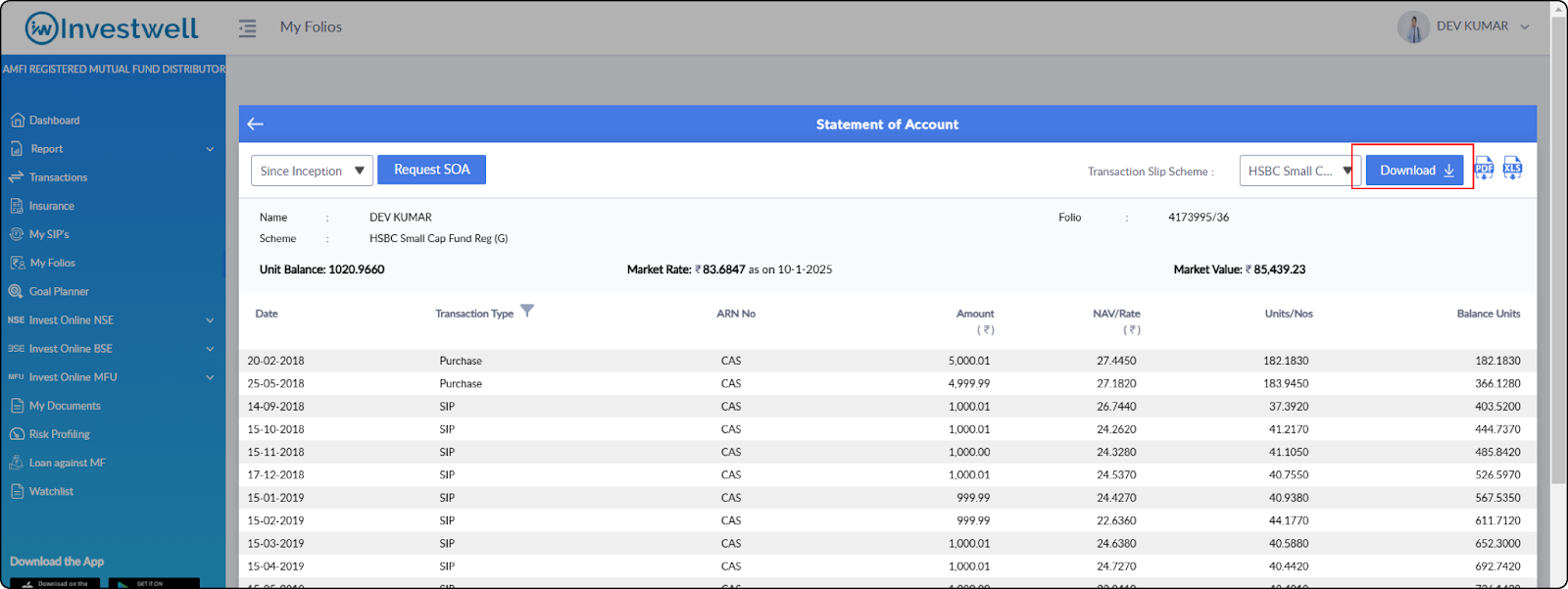Export statement as PDF icon
The image size is (1568, 589).
click(x=1485, y=169)
